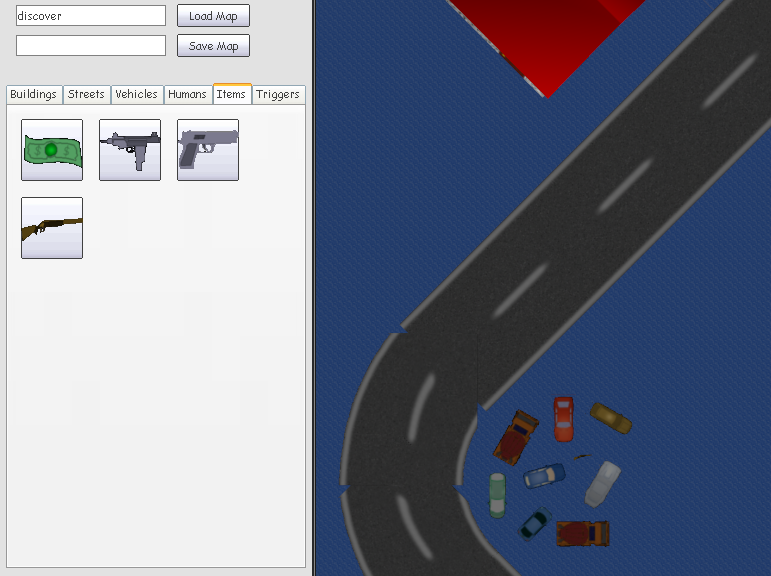This screenshot has width=771, height=576.
Task: Click the red car on the map
Action: click(x=564, y=418)
